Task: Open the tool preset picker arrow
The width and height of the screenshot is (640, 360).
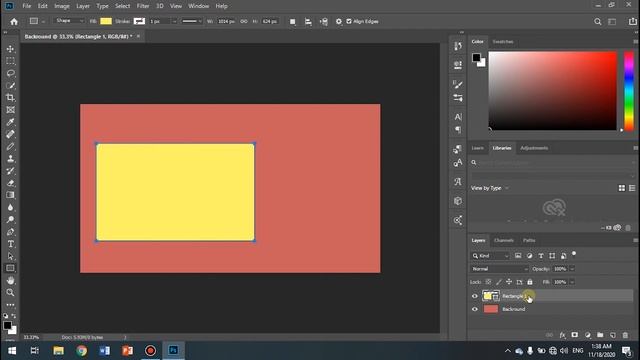Action: click(43, 22)
